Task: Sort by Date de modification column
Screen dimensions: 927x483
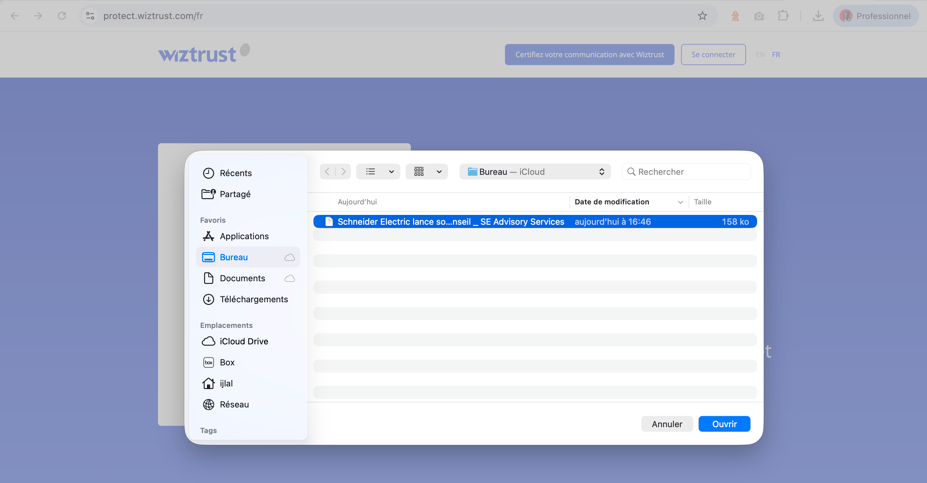Action: coord(612,202)
